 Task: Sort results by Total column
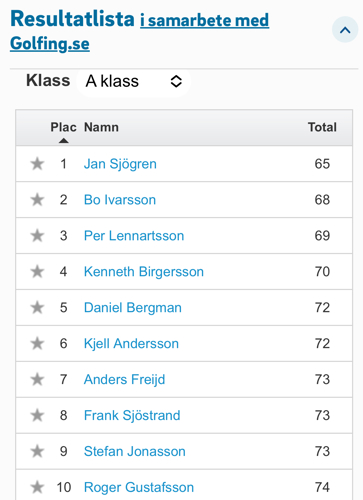tap(322, 127)
